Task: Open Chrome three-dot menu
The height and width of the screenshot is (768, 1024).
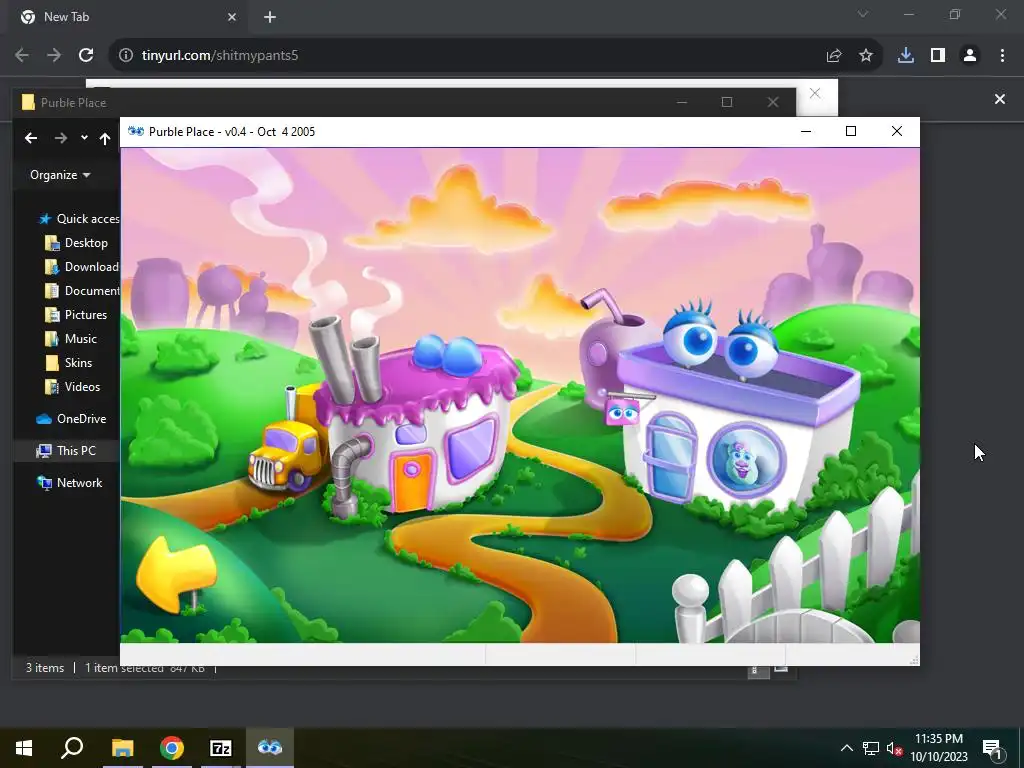Action: coord(1002,56)
